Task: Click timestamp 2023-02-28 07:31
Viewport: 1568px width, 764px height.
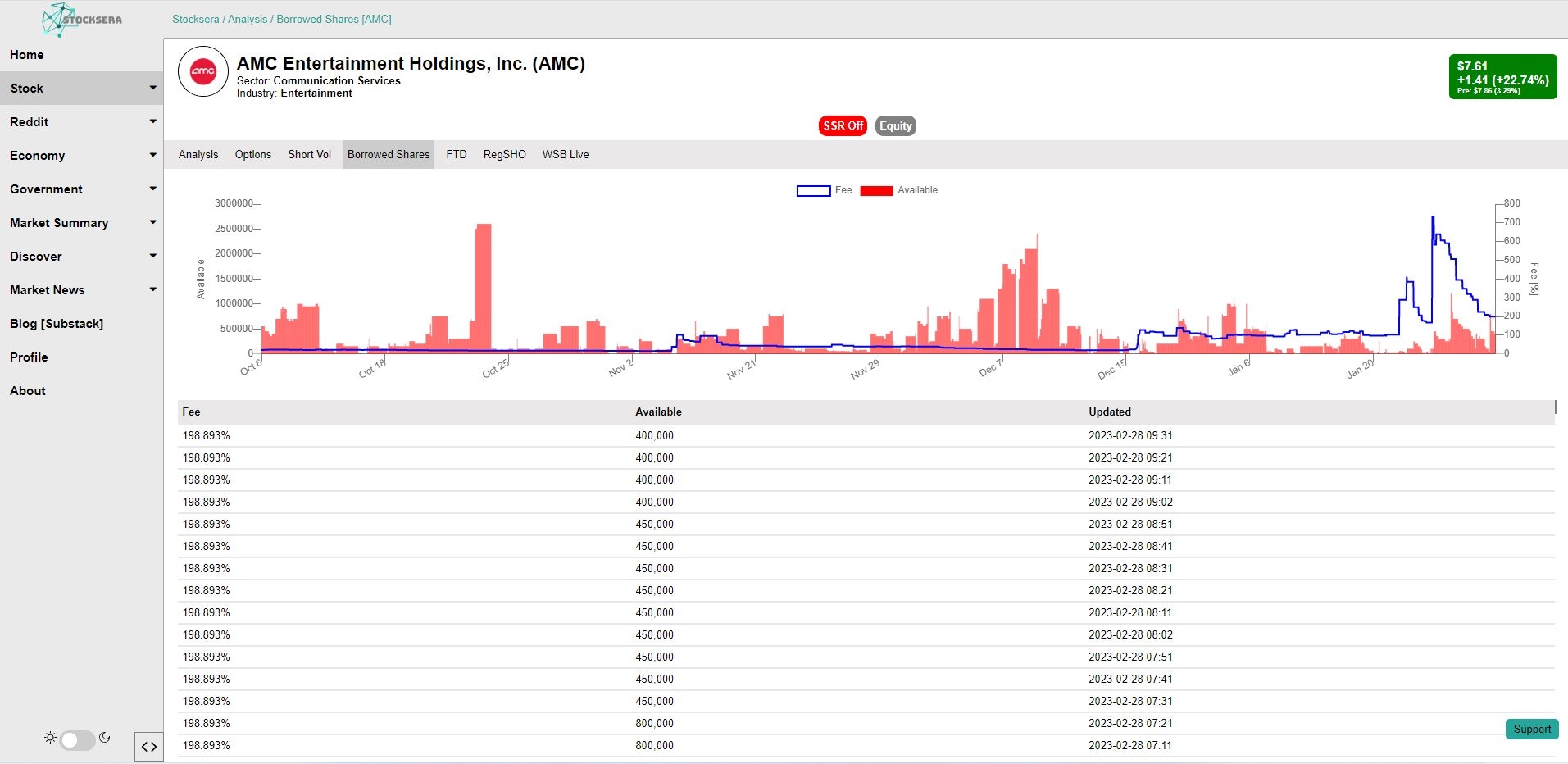Action: pyautogui.click(x=1130, y=701)
